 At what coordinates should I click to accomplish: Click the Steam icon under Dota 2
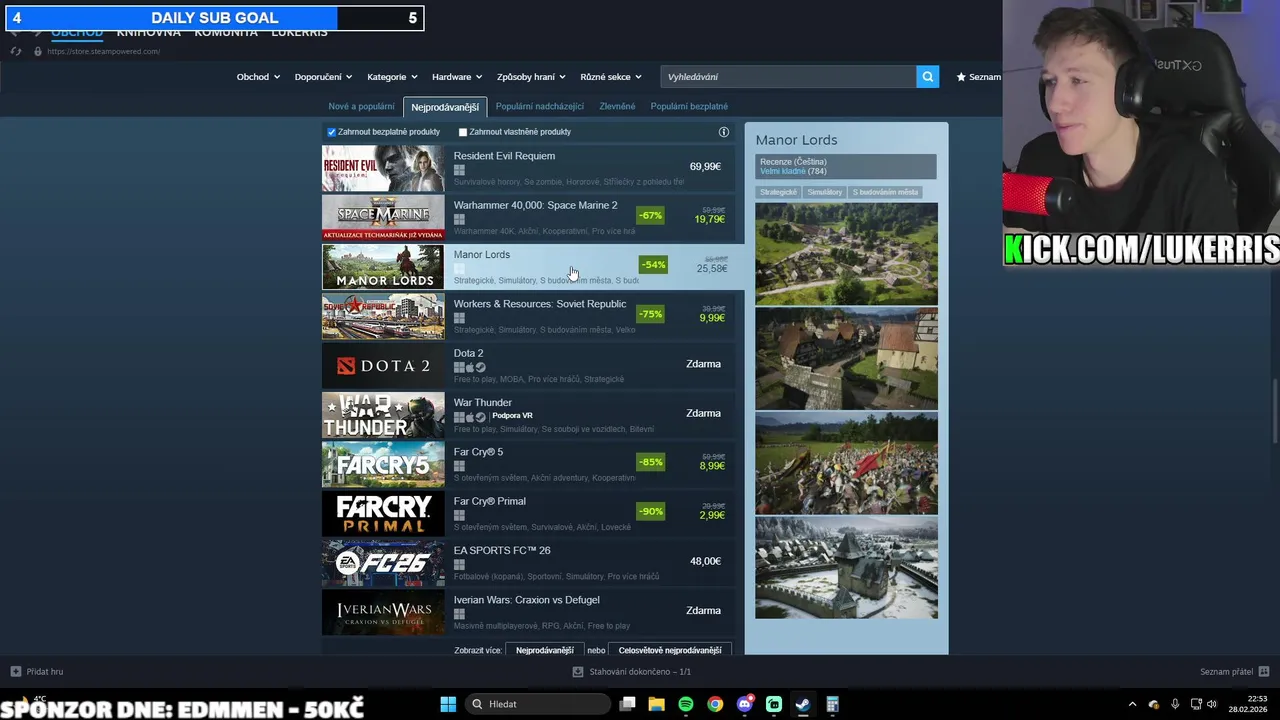tap(481, 367)
